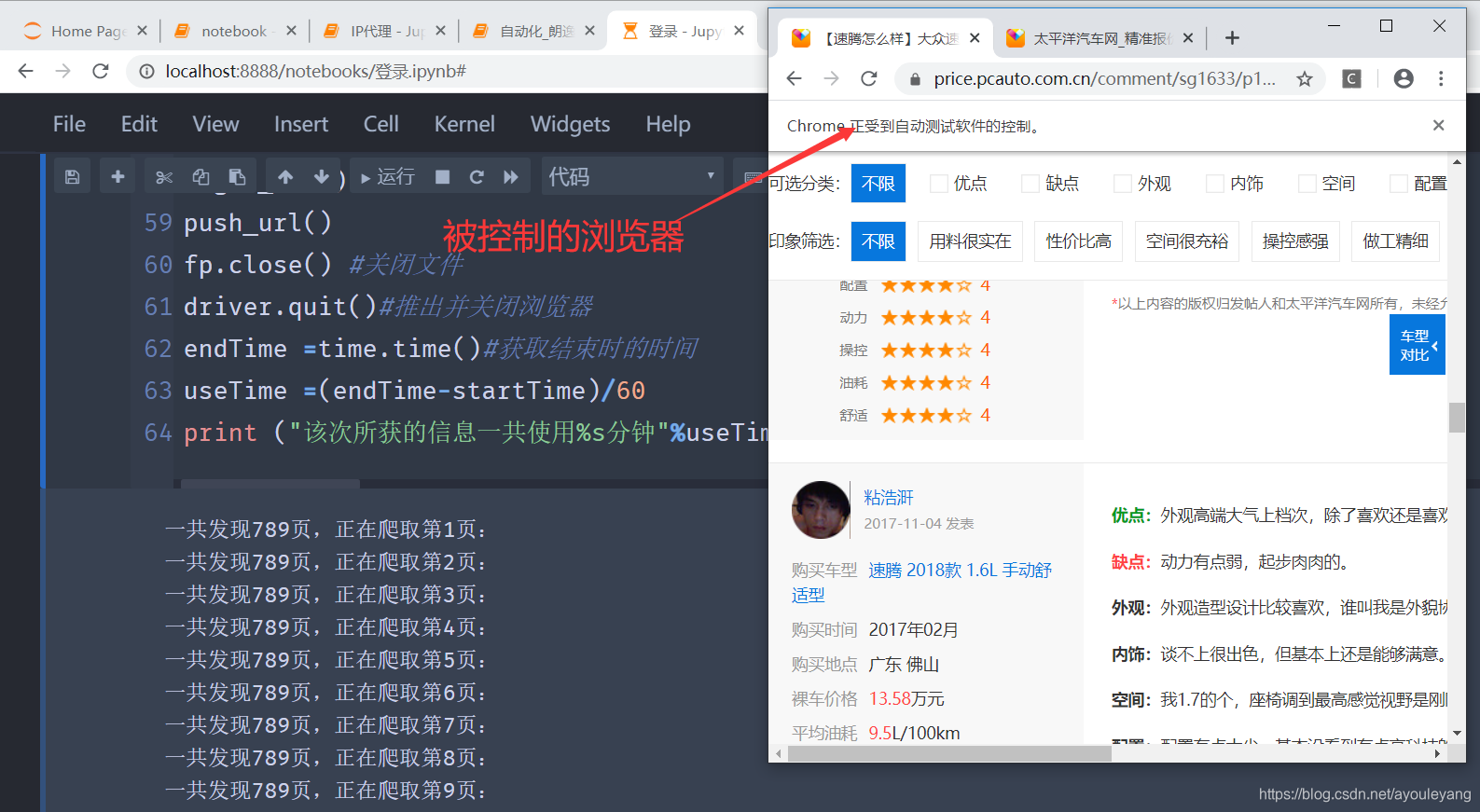
Task: Expand the 车型对比 side panel
Action: [x=1417, y=345]
